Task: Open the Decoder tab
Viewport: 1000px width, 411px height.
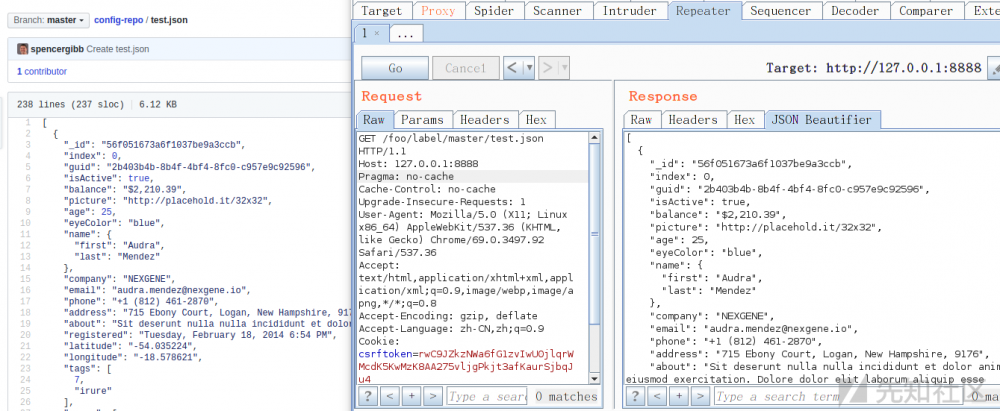Action: point(855,10)
